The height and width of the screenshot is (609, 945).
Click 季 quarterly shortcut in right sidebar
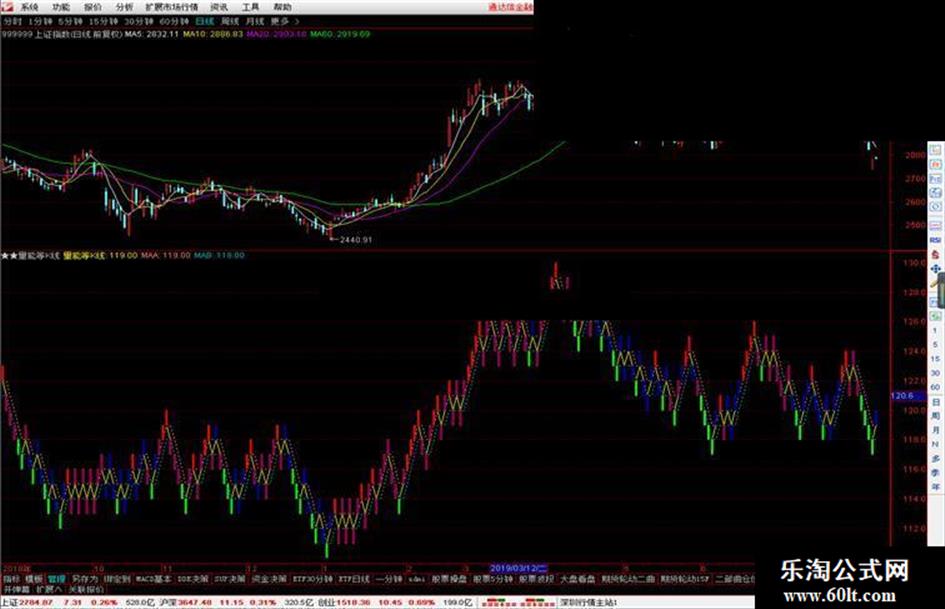pos(935,472)
